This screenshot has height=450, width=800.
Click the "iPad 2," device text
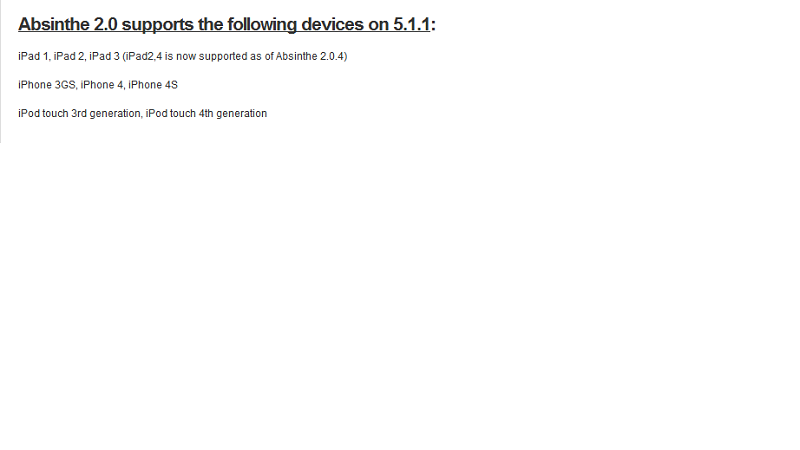(70, 56)
